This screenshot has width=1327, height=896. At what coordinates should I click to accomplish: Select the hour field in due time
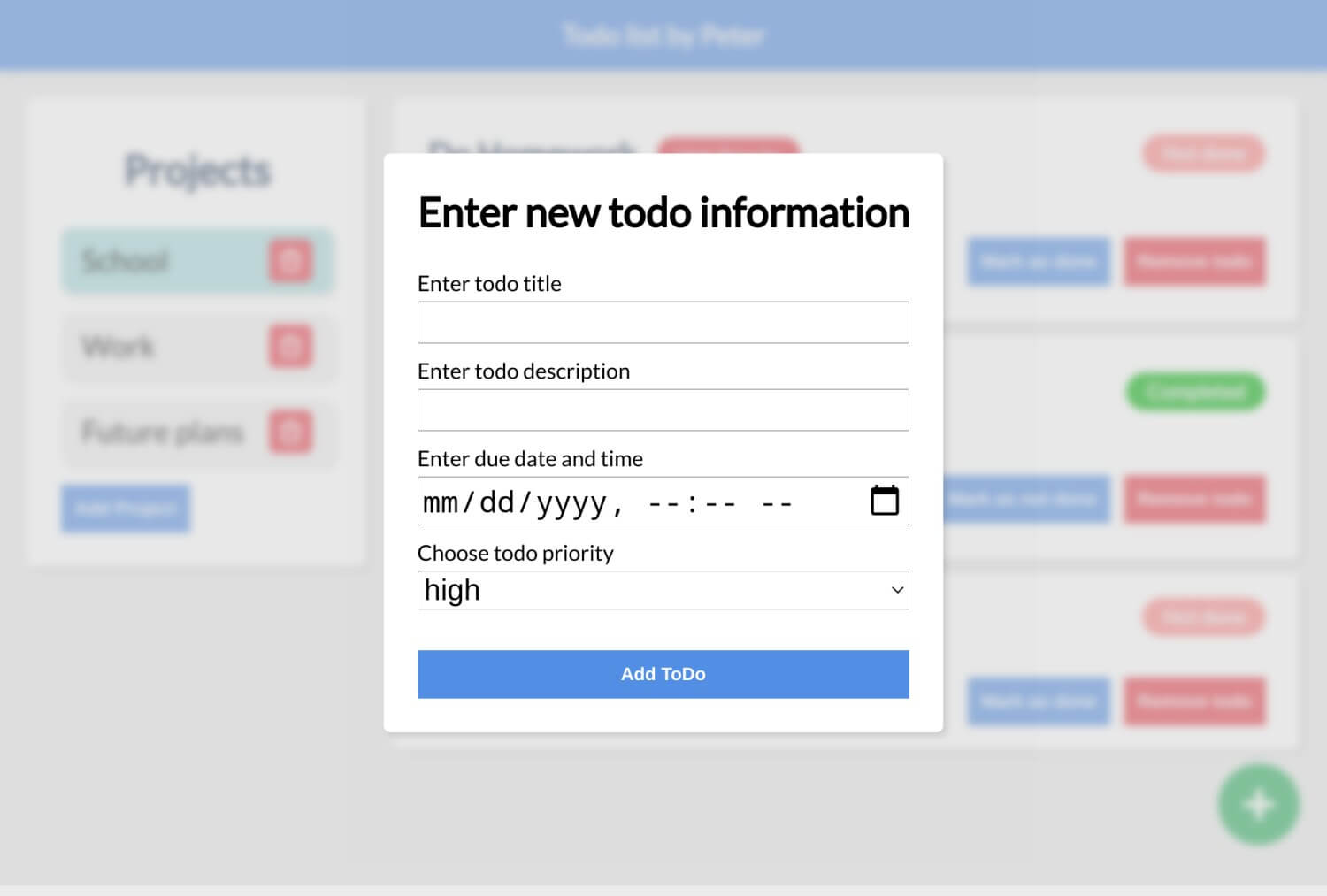663,502
